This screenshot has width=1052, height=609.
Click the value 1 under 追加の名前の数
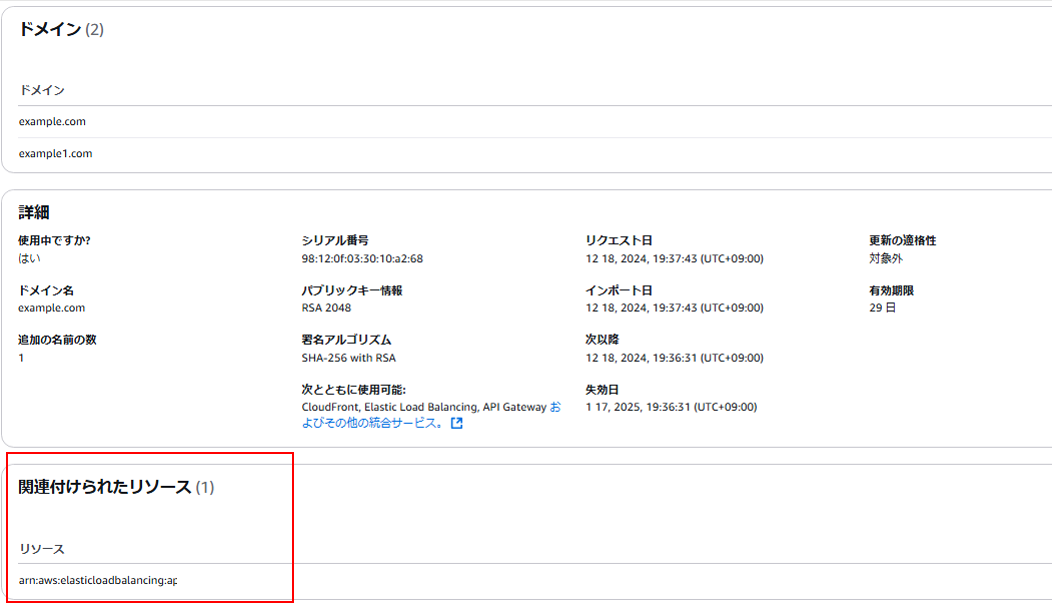pyautogui.click(x=21, y=357)
